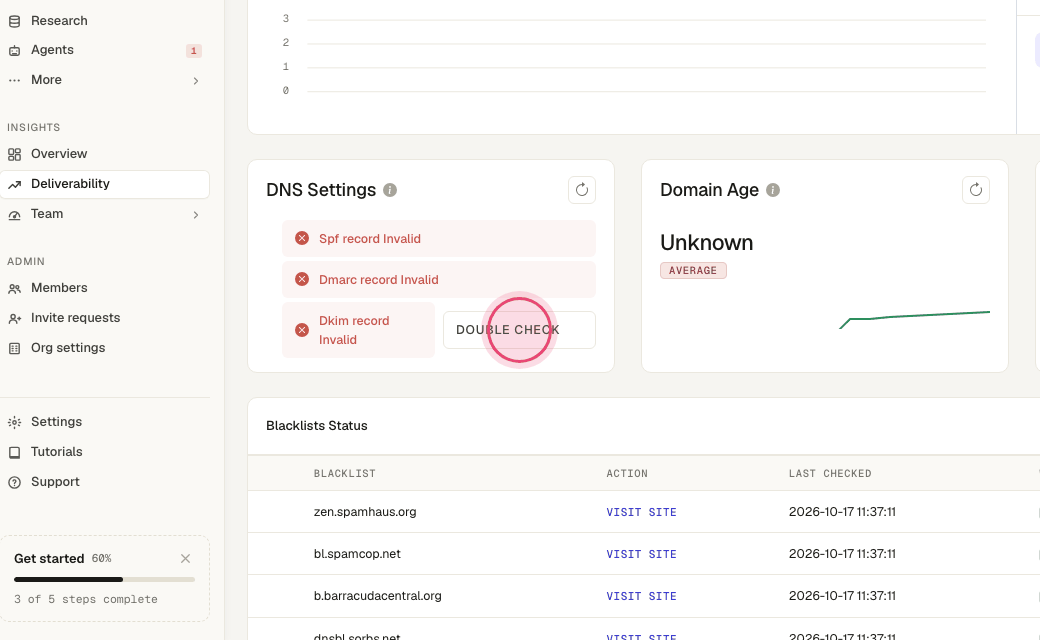Expand the More menu chevron
The height and width of the screenshot is (640, 1040).
[x=196, y=80]
